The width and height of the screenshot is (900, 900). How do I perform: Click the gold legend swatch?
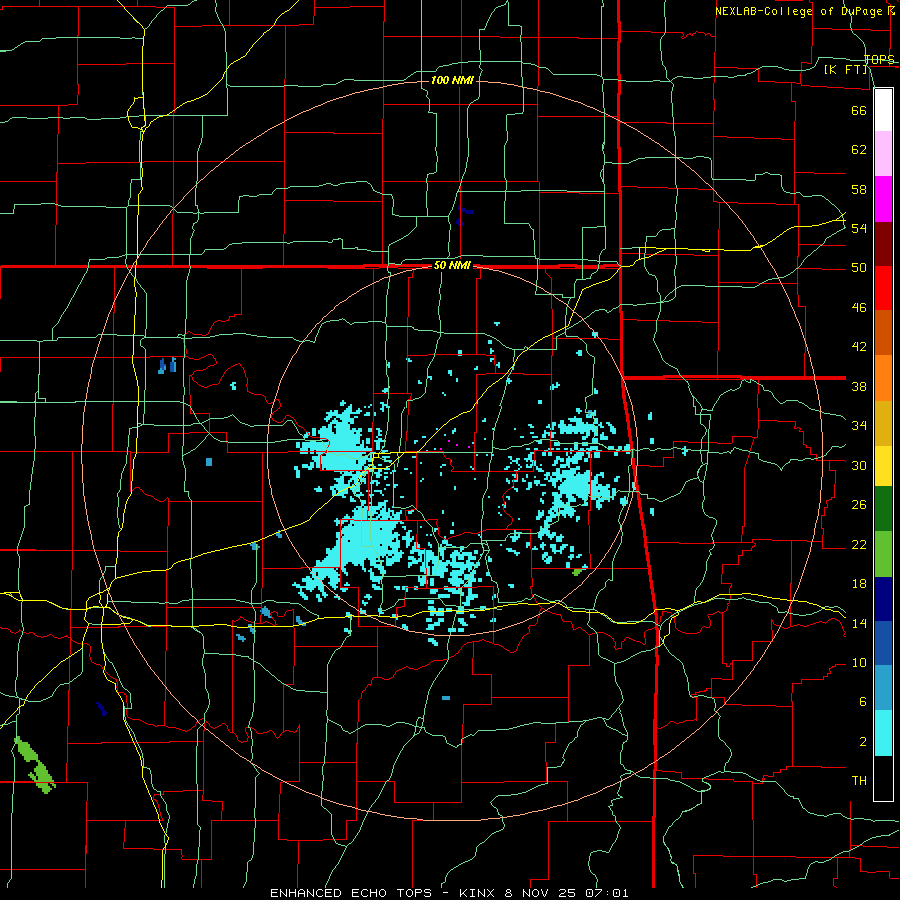pos(883,423)
